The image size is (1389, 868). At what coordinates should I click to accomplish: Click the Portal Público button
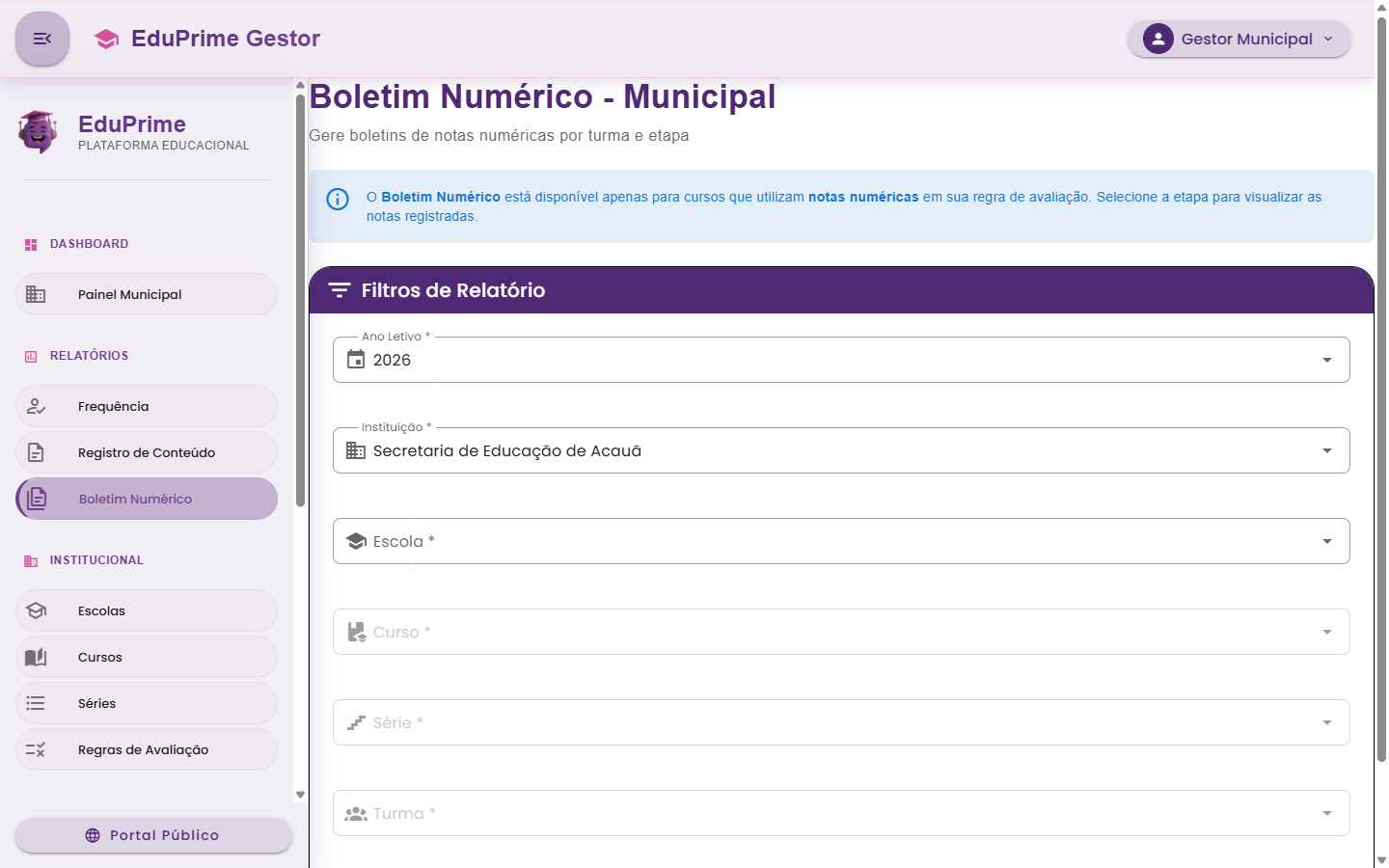coord(152,835)
